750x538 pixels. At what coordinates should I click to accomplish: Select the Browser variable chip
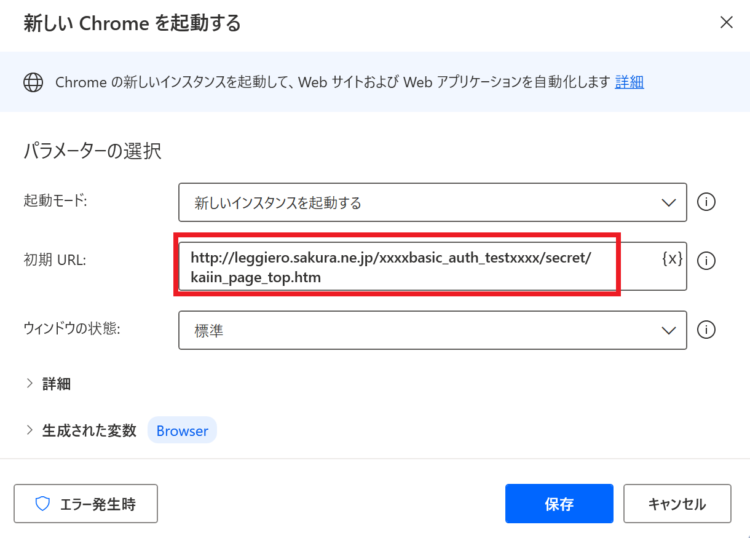(182, 430)
